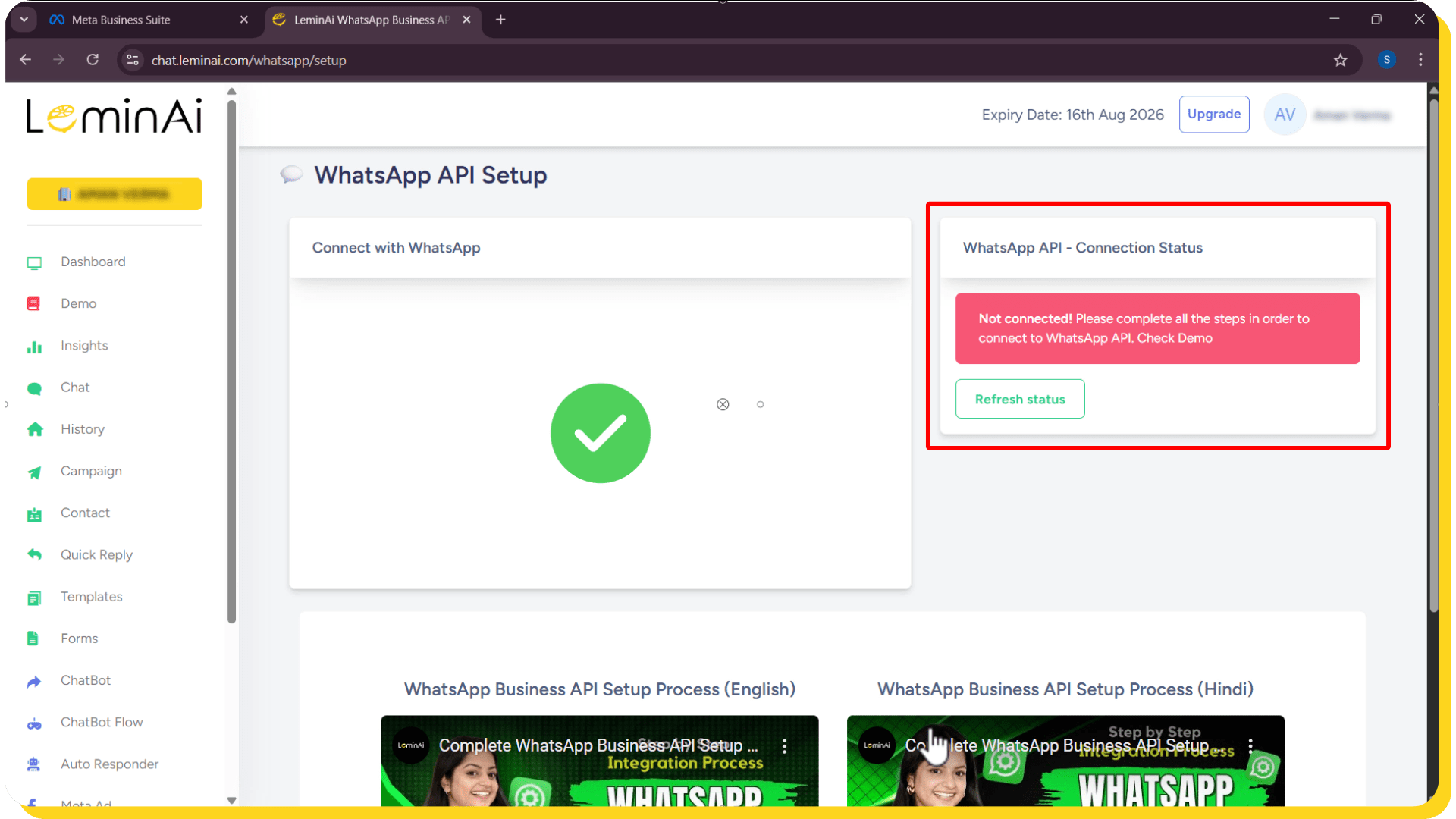1456x819 pixels.
Task: Open the Dashboard from the sidebar
Action: click(x=93, y=262)
